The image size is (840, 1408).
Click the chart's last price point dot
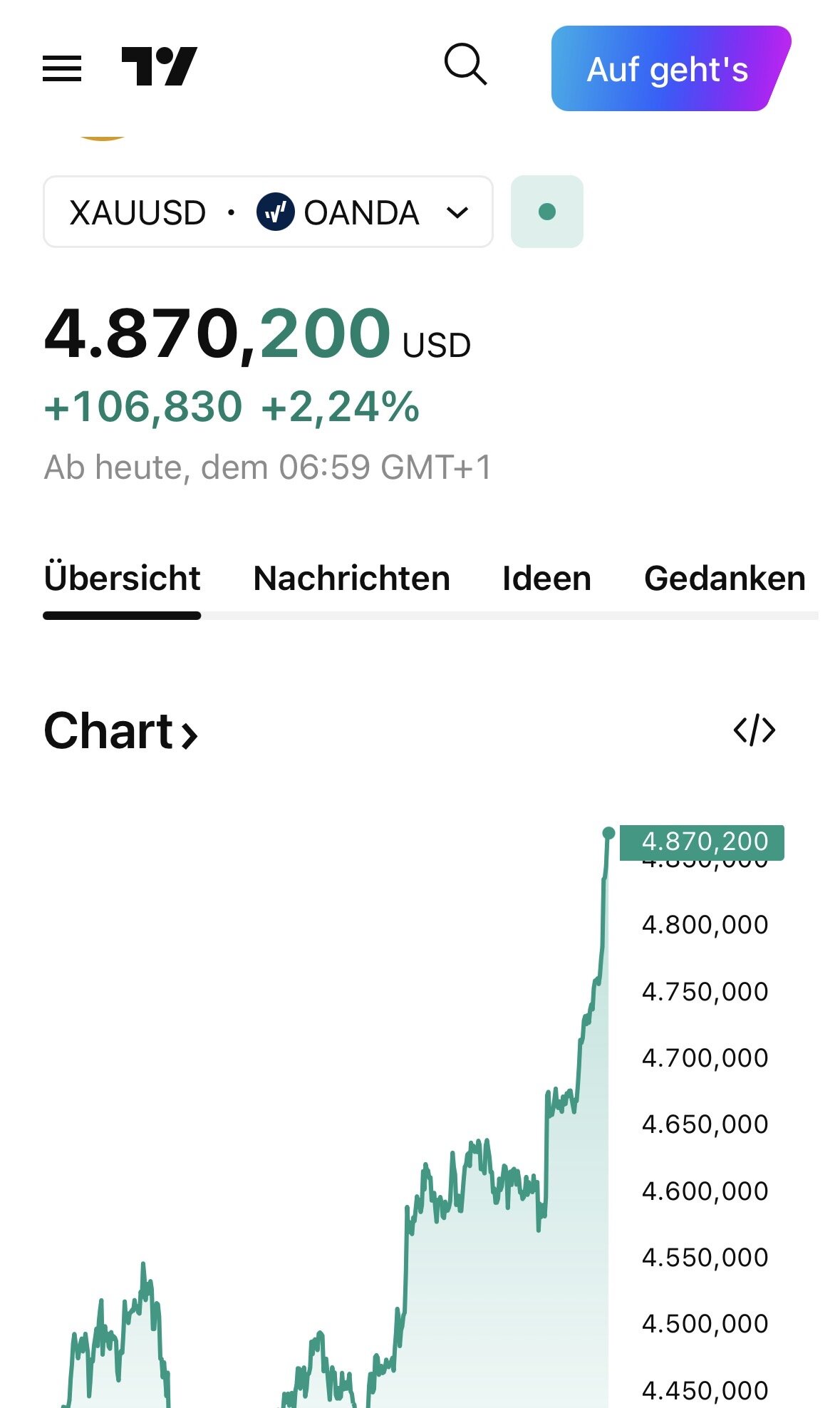tap(608, 833)
